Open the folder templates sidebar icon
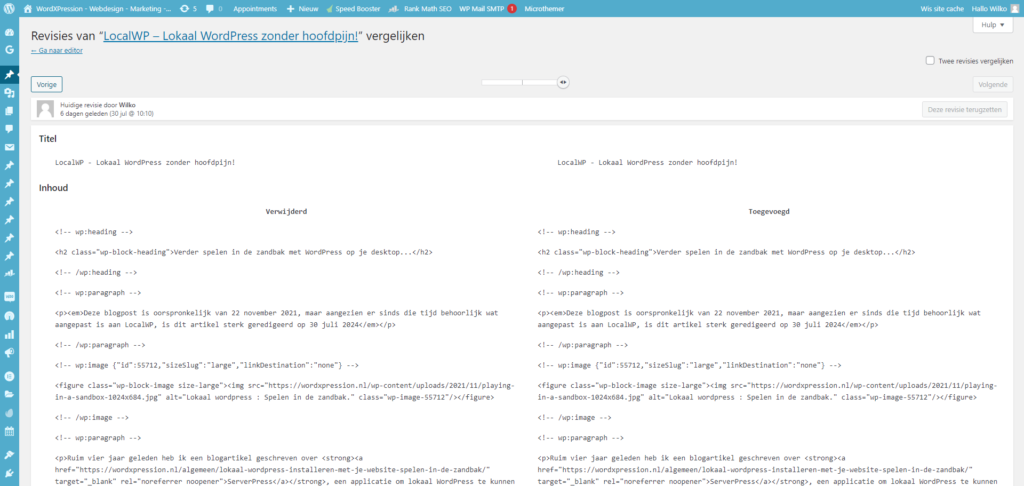This screenshot has height=486, width=1024. 9,395
